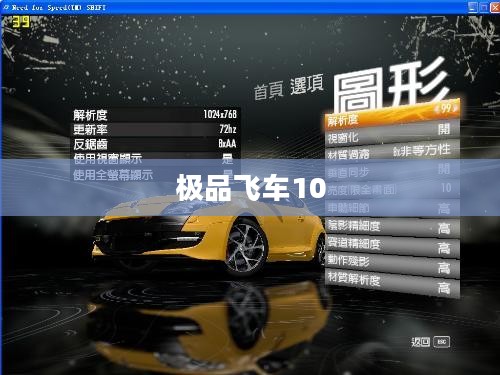Viewport: 500px width, 375px height.
Task: Change the 動作殘影 motion blur setting
Action: click(x=393, y=264)
